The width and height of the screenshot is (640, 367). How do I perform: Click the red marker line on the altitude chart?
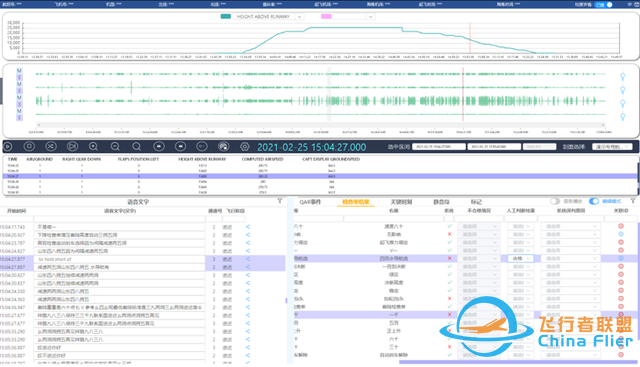click(470, 38)
